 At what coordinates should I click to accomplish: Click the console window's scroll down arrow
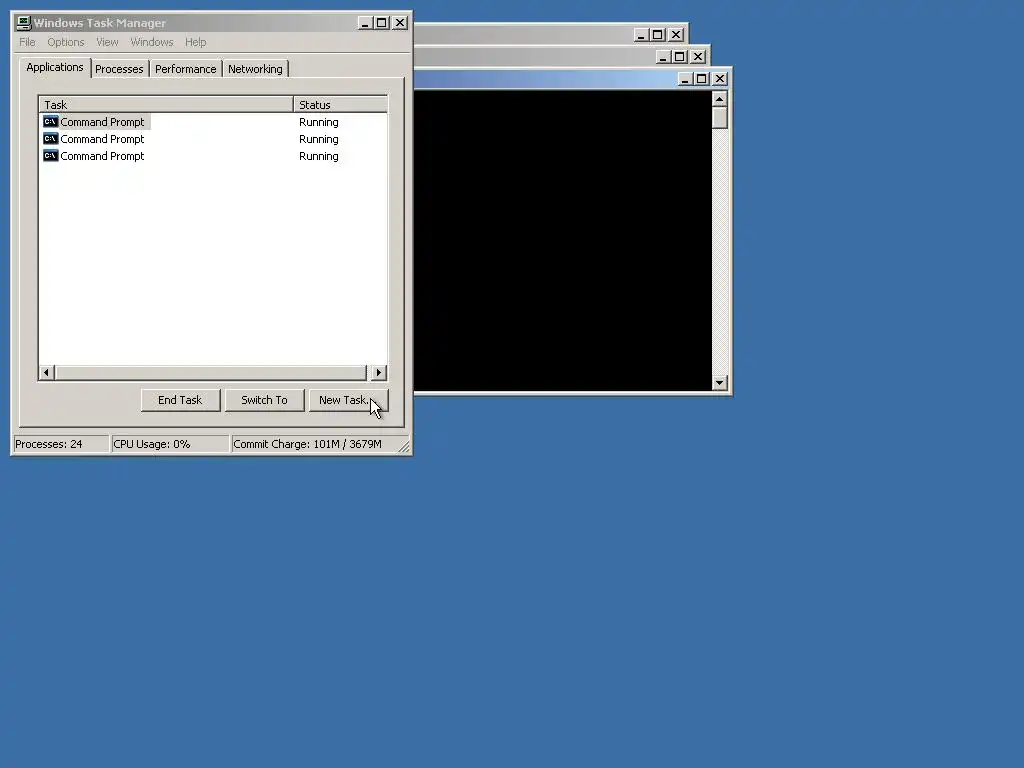pyautogui.click(x=720, y=383)
